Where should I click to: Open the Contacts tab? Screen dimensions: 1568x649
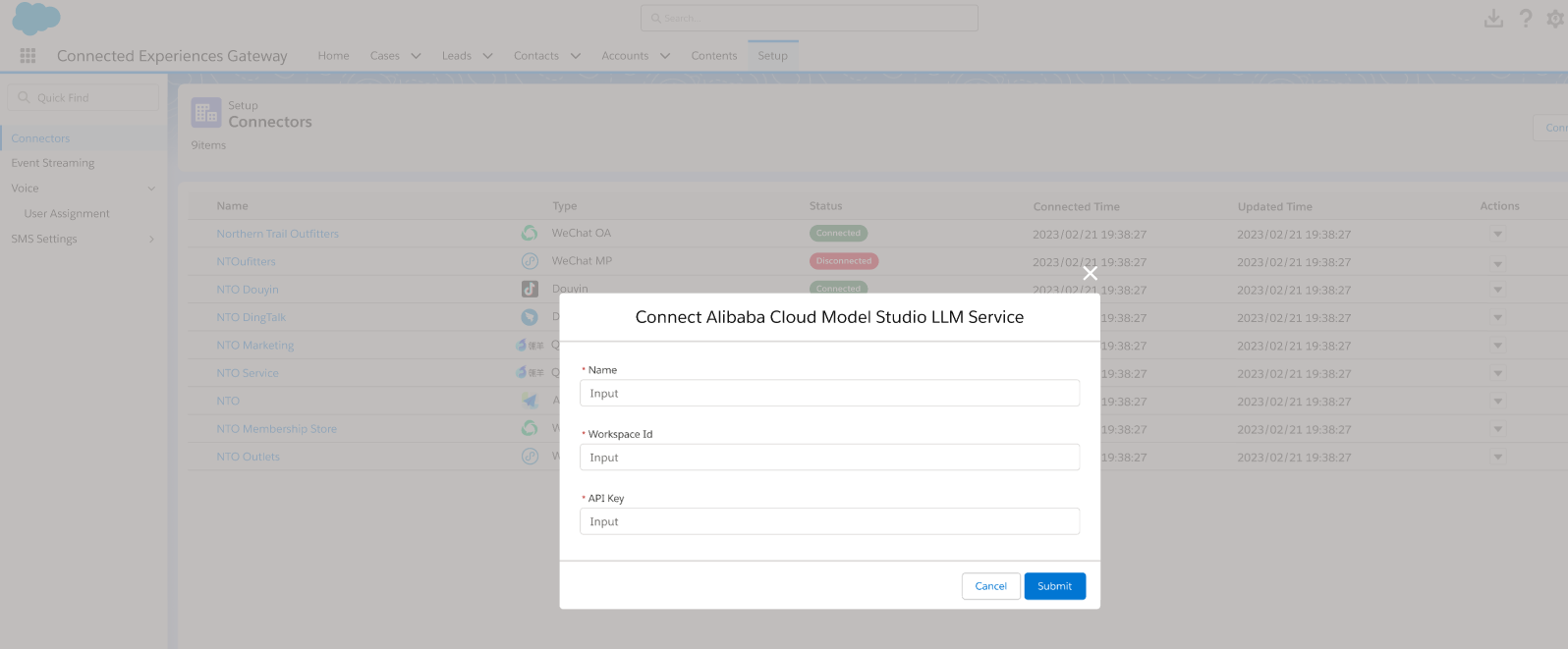click(535, 56)
